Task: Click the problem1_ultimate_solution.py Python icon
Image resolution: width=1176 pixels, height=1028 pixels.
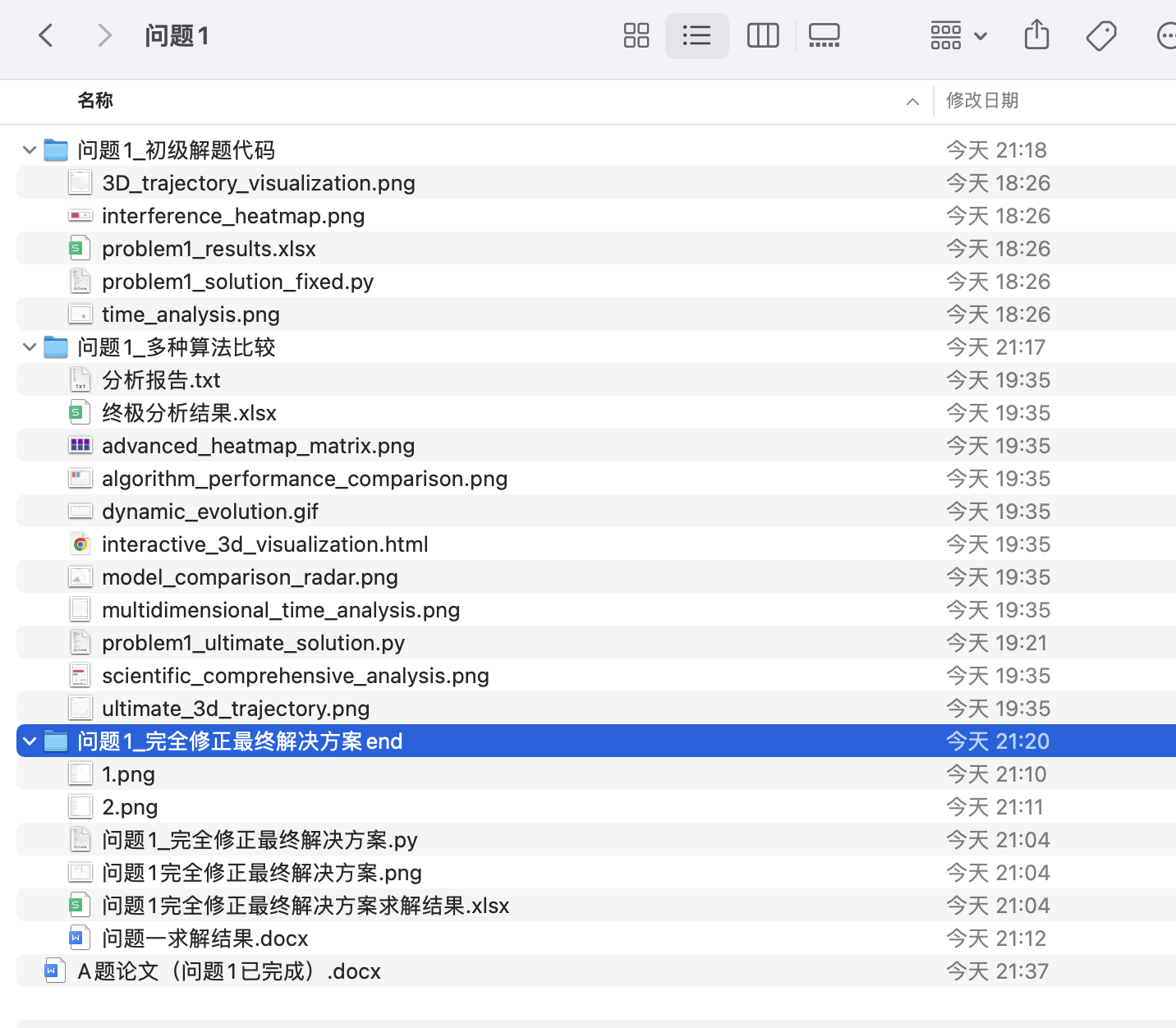Action: 80,642
